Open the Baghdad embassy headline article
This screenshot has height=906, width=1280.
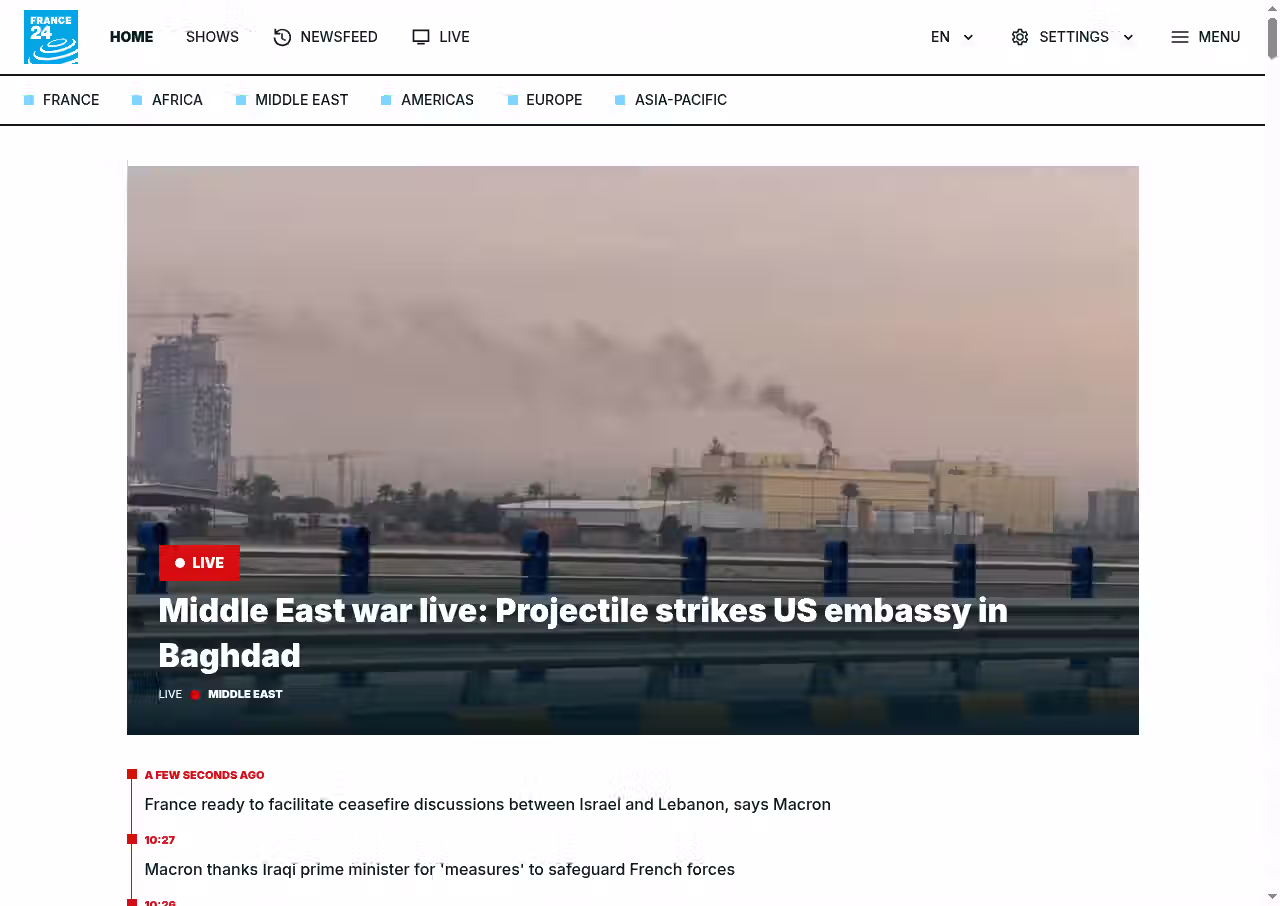(x=583, y=632)
